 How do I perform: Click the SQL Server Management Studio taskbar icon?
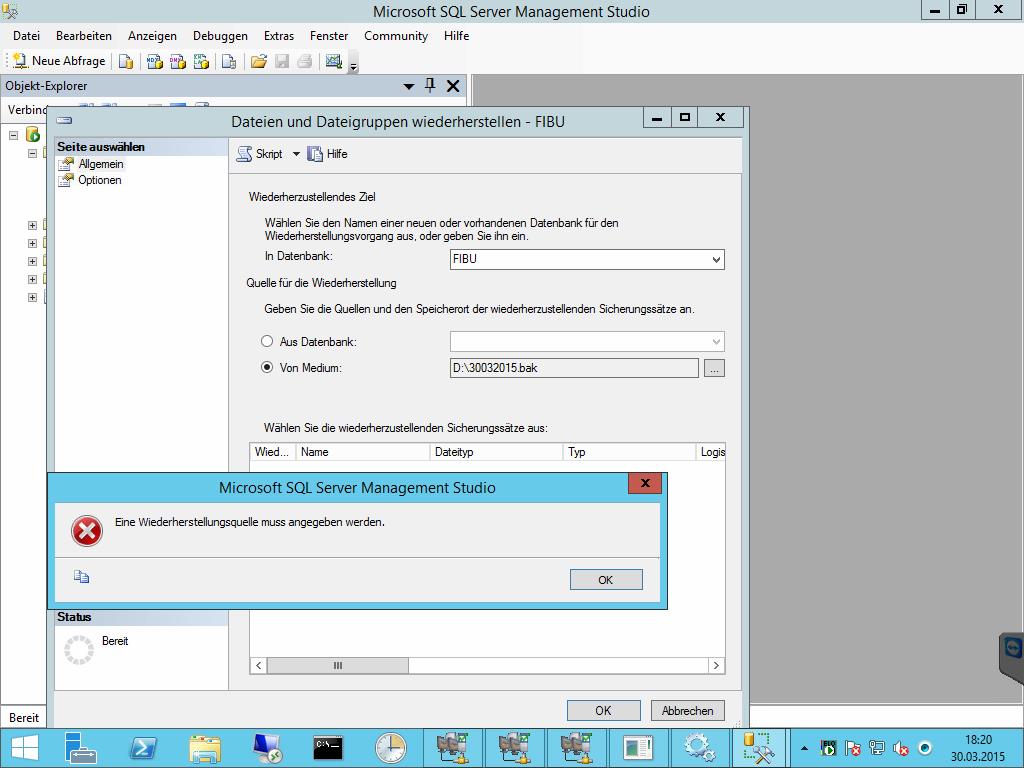pos(758,748)
